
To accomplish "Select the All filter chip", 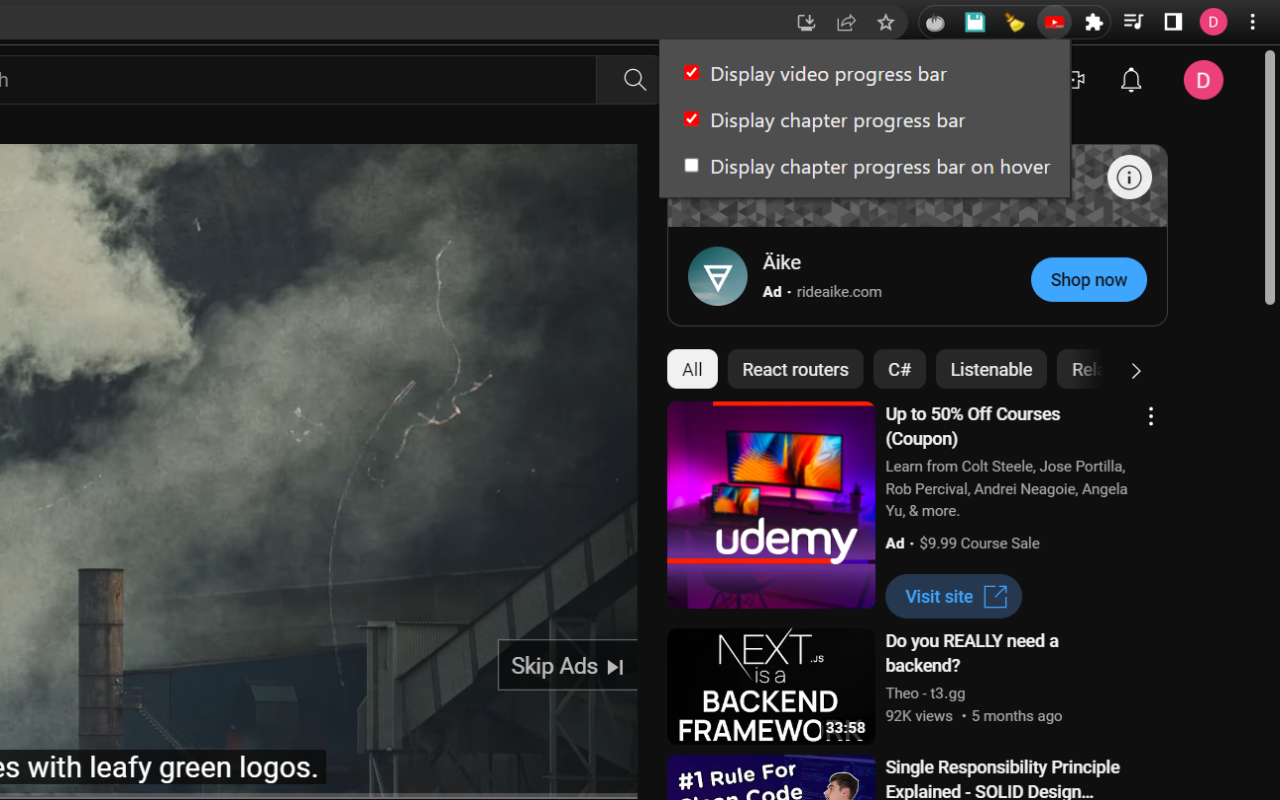I will coord(692,369).
